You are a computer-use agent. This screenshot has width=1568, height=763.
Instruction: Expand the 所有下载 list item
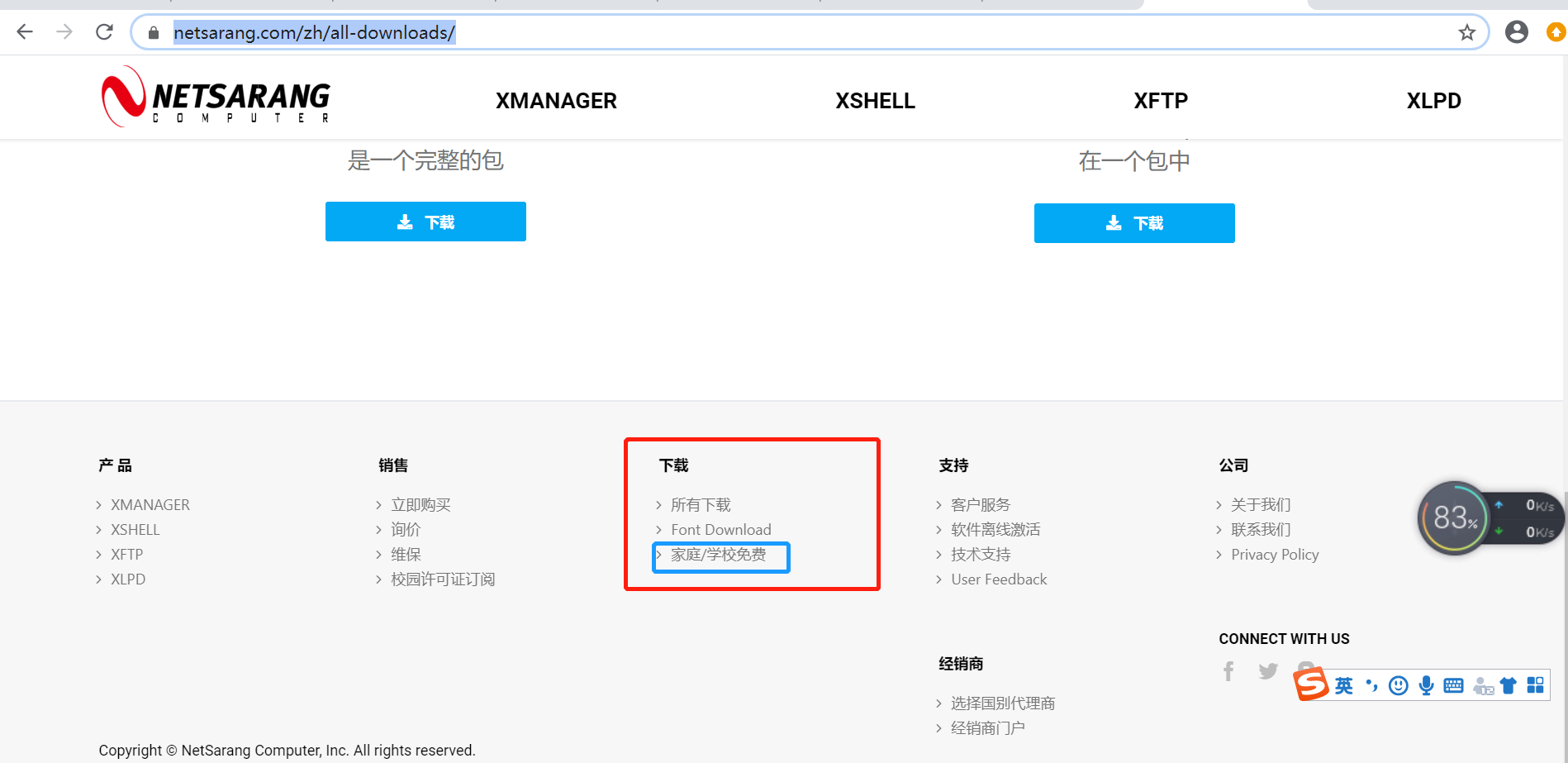pos(701,504)
